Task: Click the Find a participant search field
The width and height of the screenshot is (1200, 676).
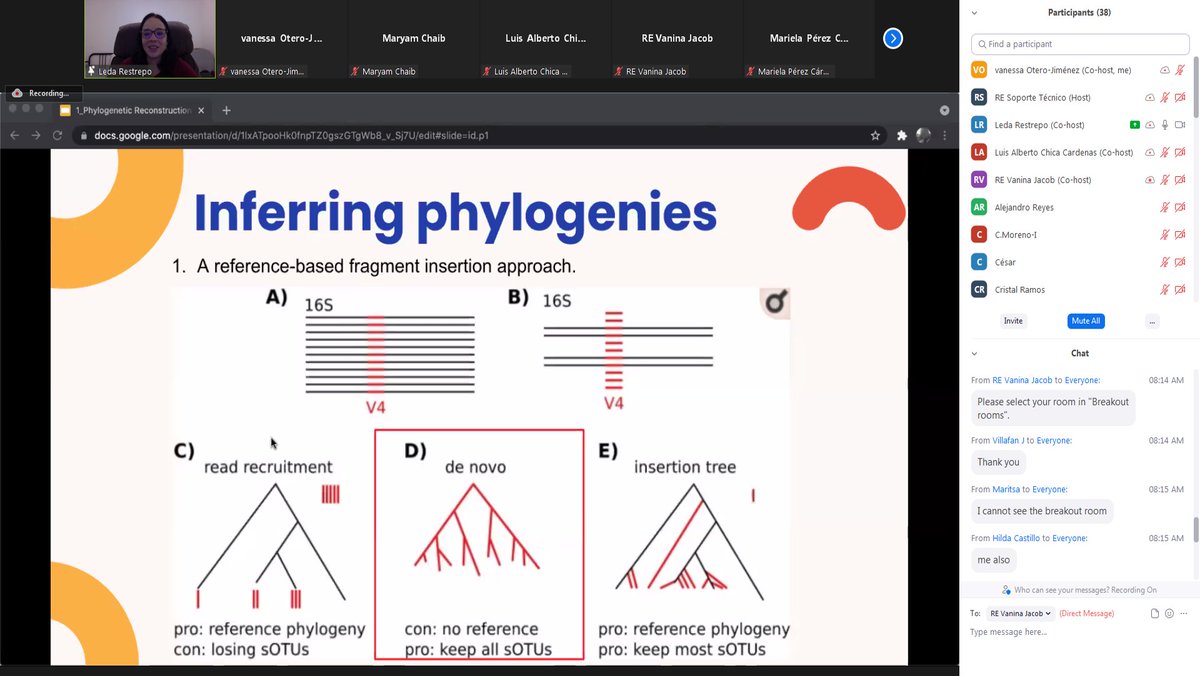Action: [x=1079, y=44]
